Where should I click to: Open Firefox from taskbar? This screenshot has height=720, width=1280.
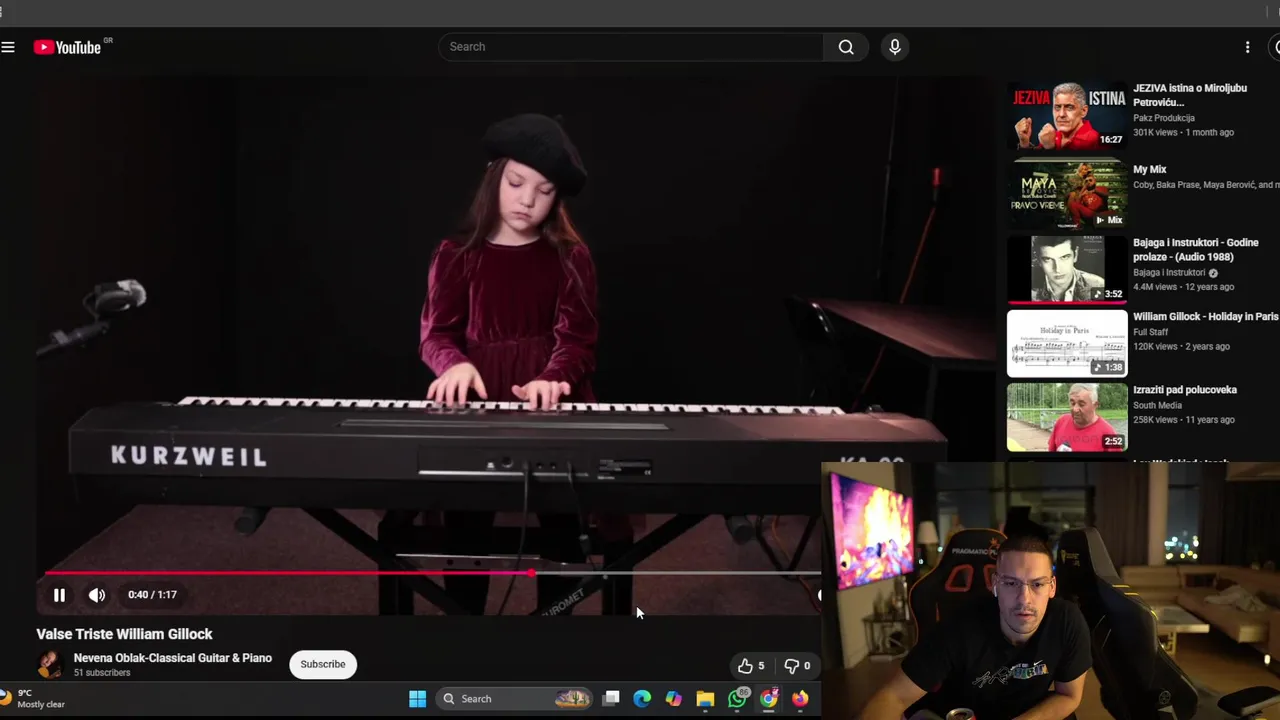(800, 699)
